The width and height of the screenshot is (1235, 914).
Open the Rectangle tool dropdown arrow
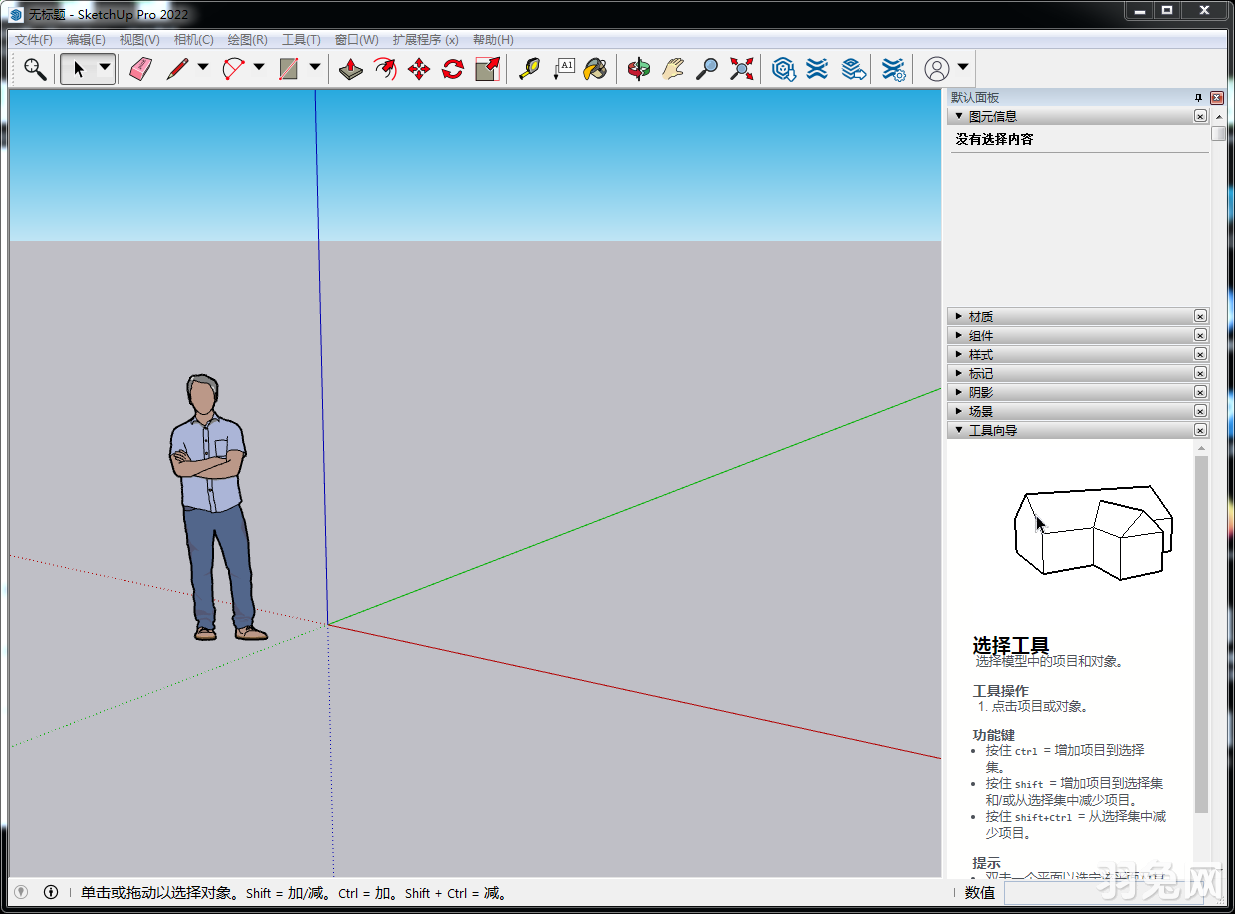(315, 68)
